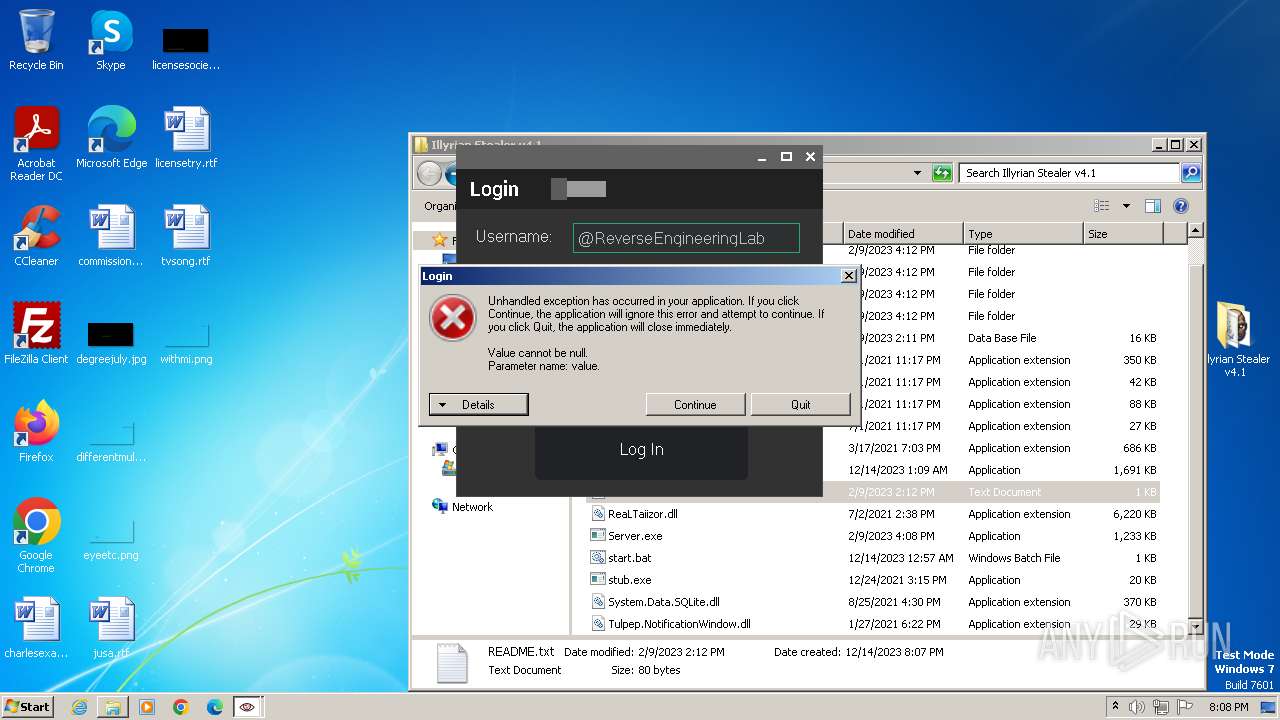The width and height of the screenshot is (1280, 720).
Task: Sort by Date modified column
Action: (x=903, y=234)
